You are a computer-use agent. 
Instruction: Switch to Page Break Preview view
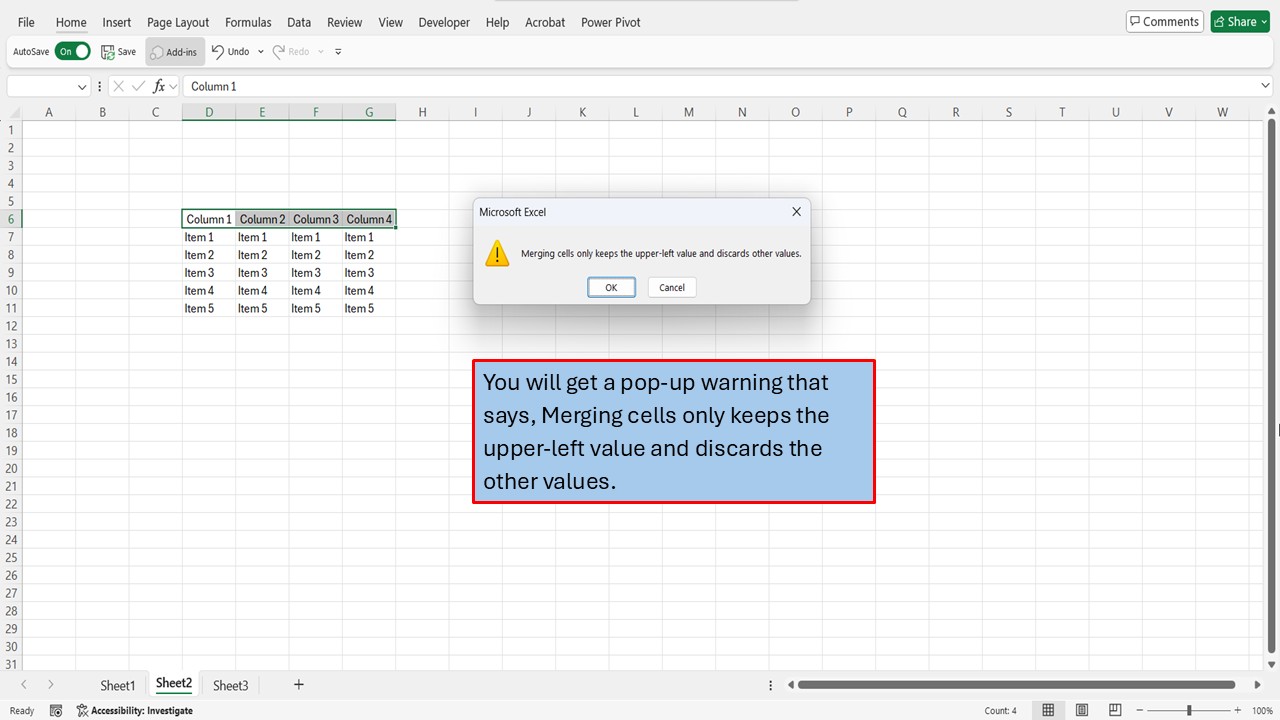tap(1115, 710)
